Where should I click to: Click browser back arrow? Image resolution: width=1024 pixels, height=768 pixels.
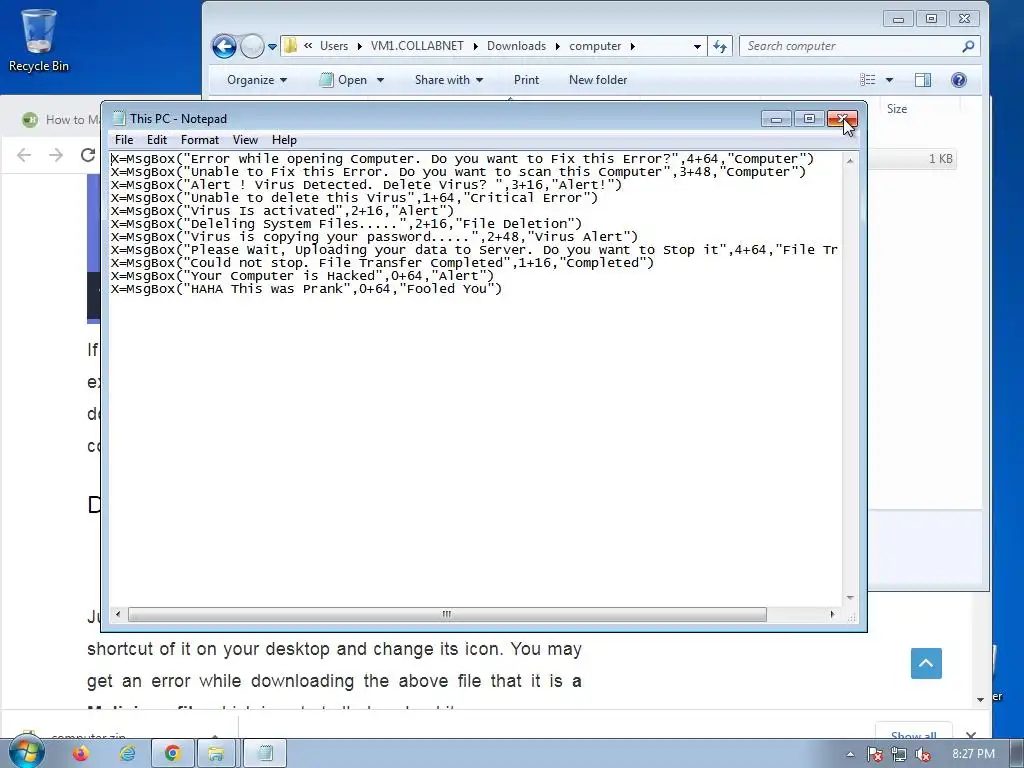[24, 155]
